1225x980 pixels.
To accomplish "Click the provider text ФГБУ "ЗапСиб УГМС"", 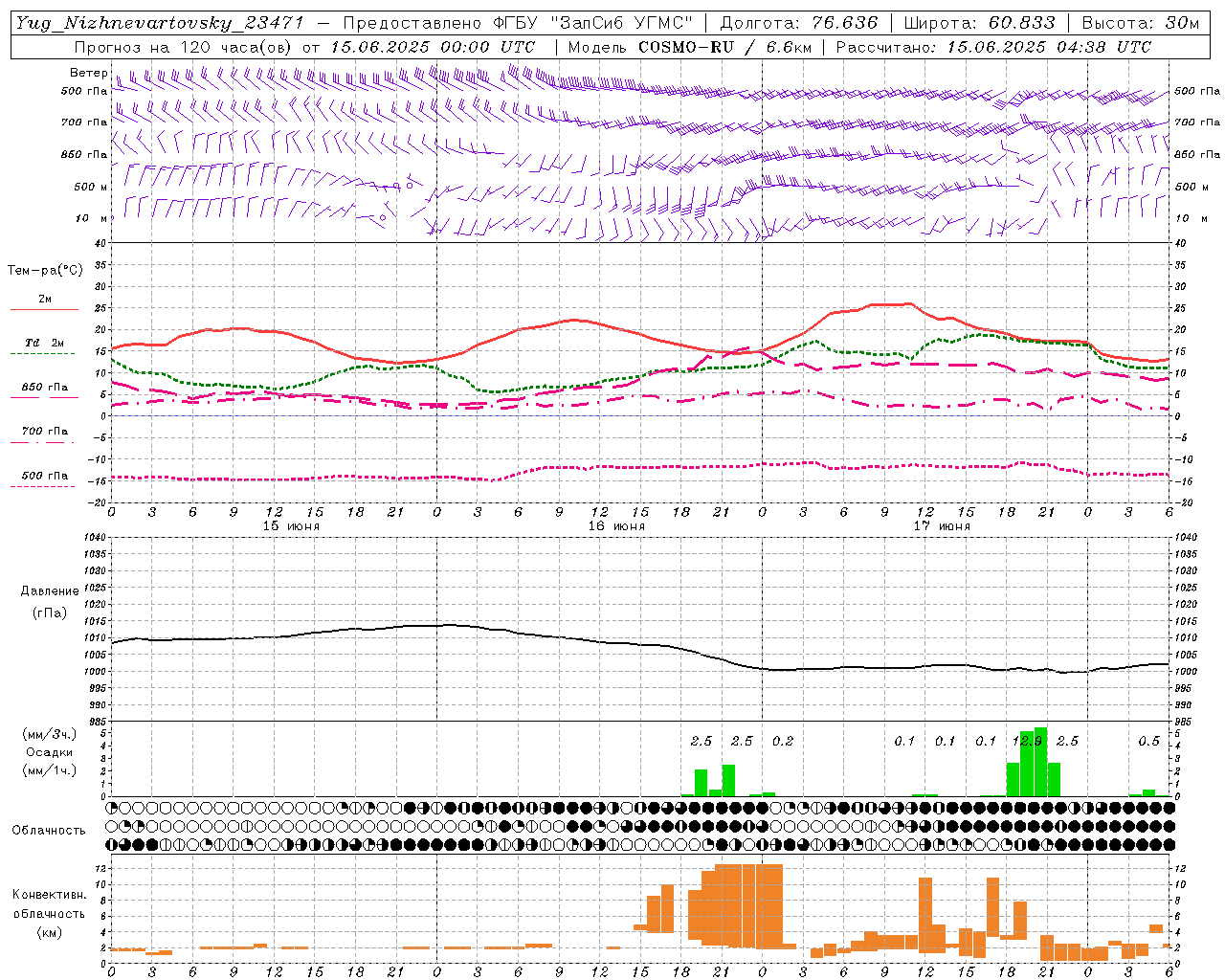I will [x=590, y=23].
